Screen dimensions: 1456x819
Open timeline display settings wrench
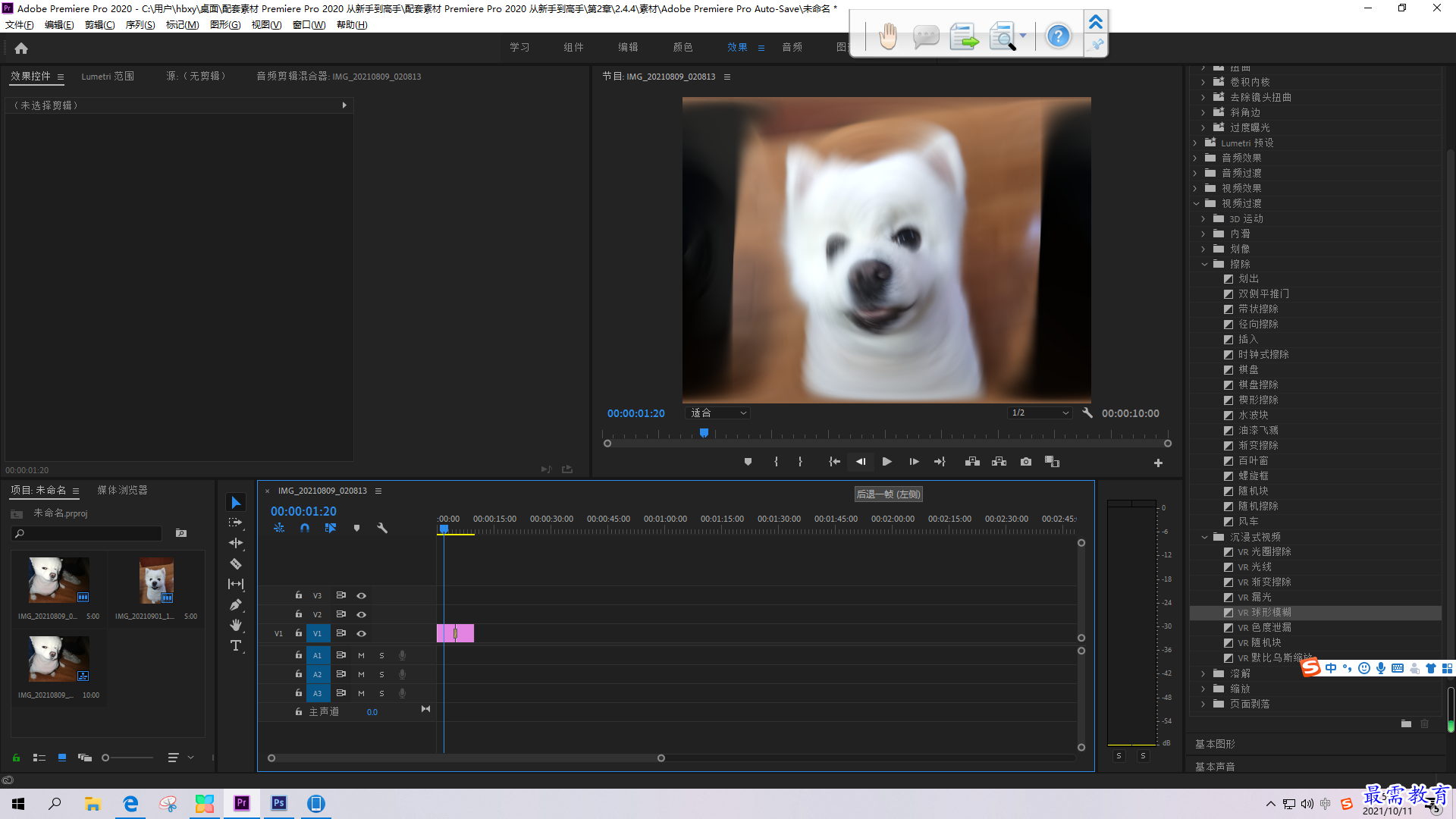[x=382, y=528]
